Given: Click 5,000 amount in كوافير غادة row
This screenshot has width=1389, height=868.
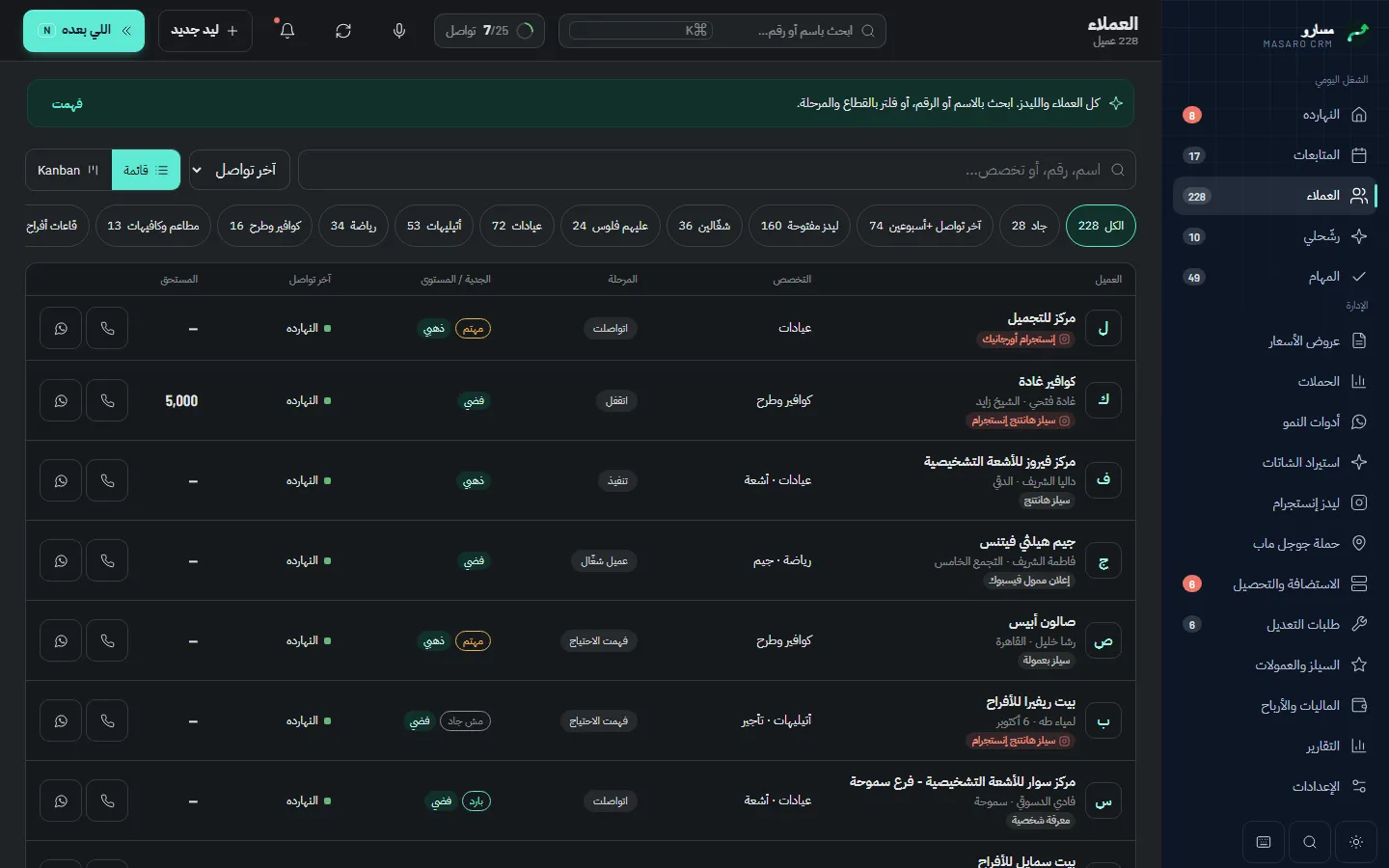Looking at the screenshot, I should click(181, 401).
